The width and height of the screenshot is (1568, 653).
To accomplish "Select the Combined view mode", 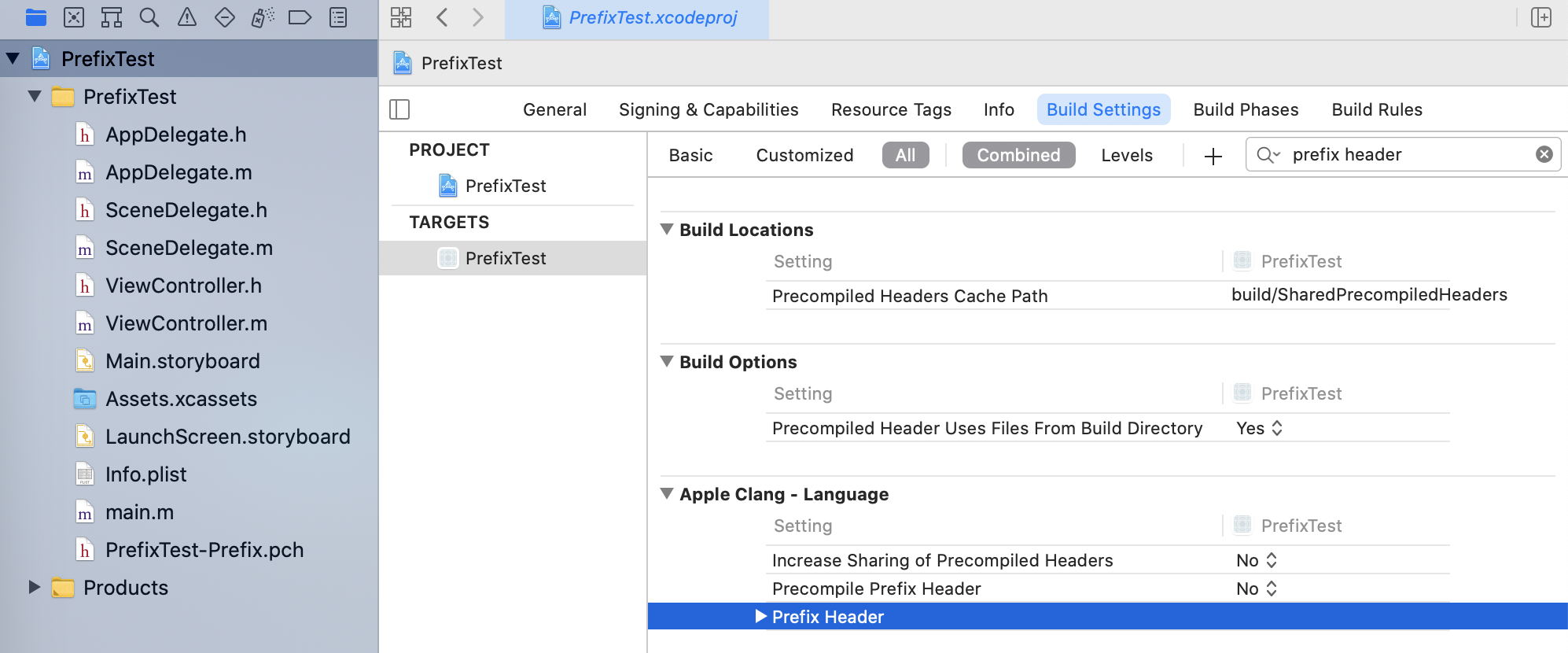I will 1018,155.
